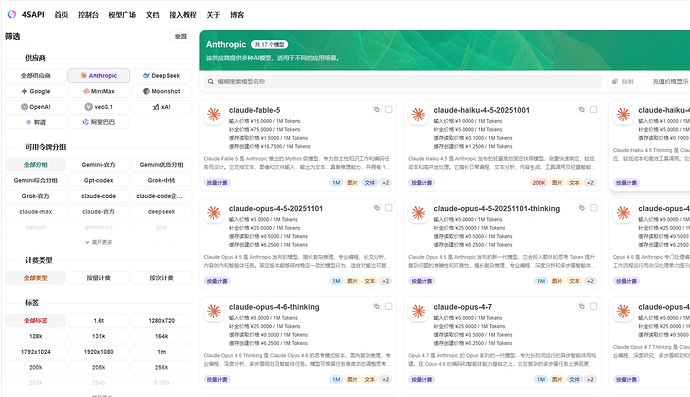Tick the checkbox on the claude-opus-4-7 card
The height and width of the screenshot is (397, 690).
[593, 306]
